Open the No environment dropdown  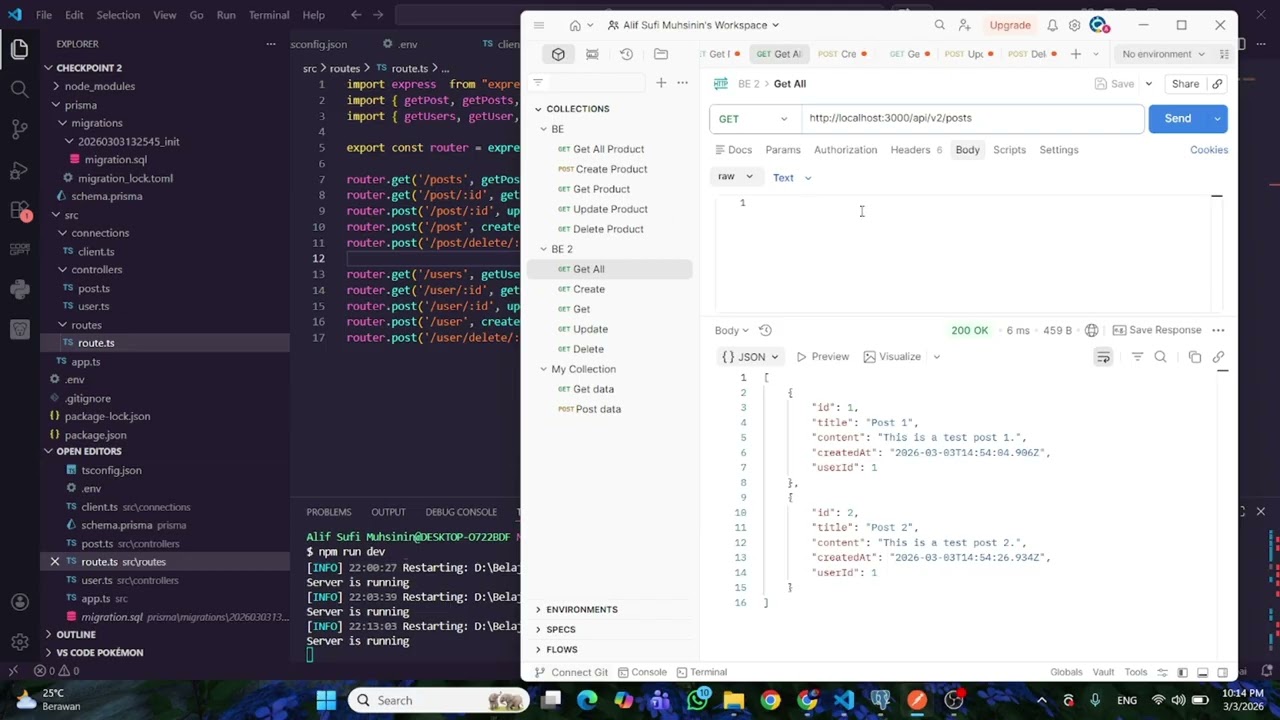[x=1163, y=54]
